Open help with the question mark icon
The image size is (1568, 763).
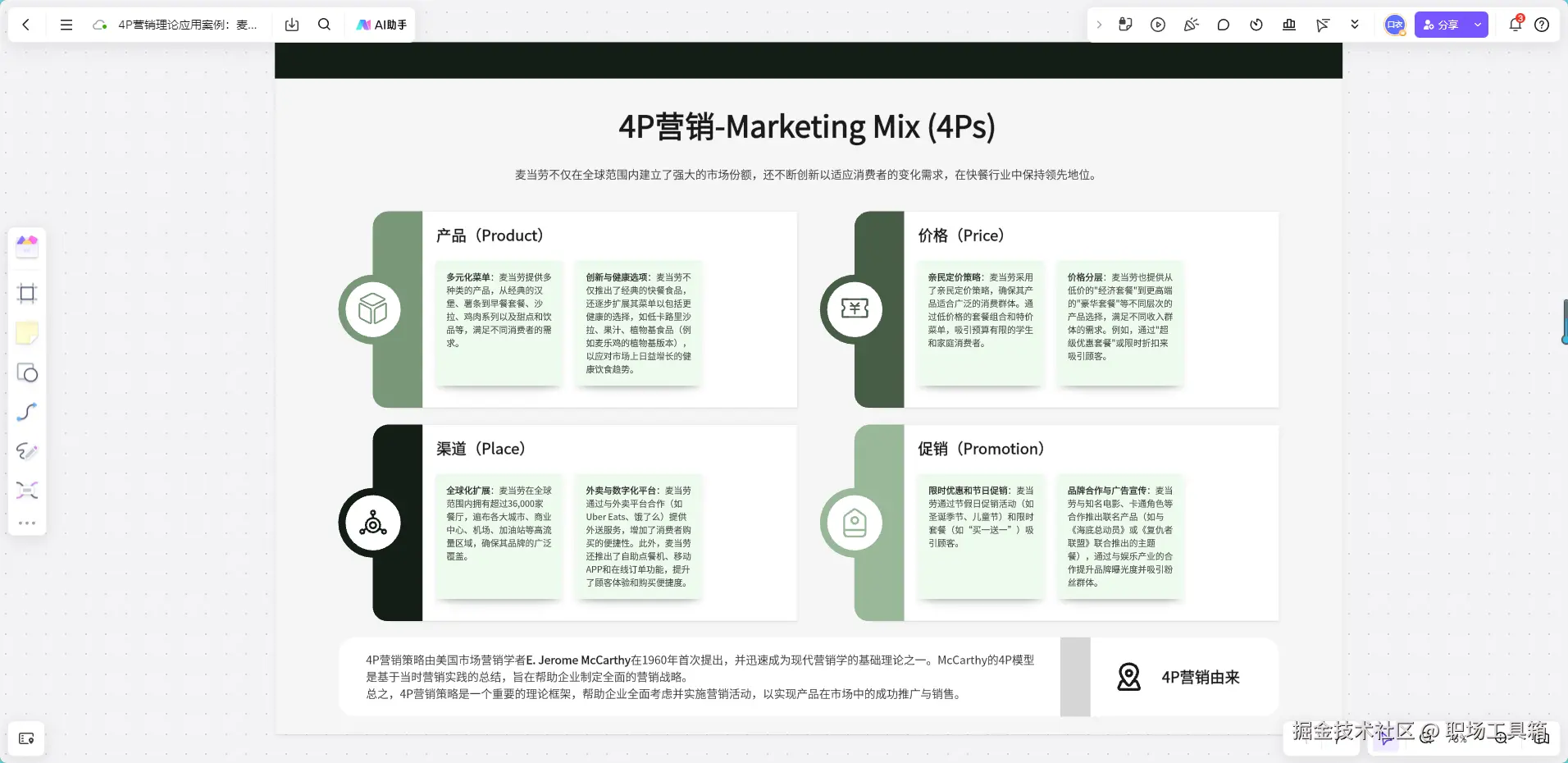pyautogui.click(x=1542, y=25)
